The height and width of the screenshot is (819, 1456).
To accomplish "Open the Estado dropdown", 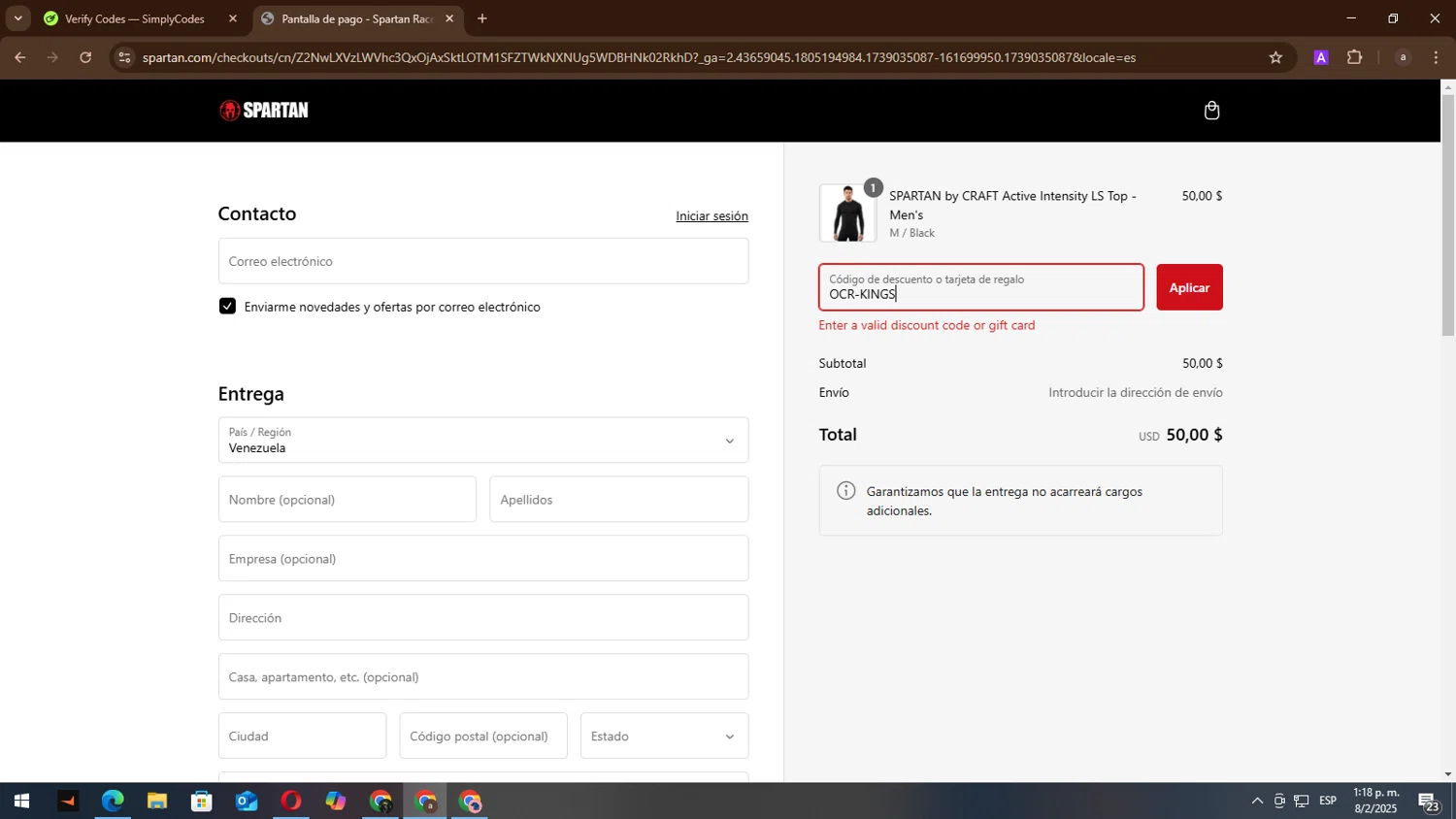I will coord(664,737).
